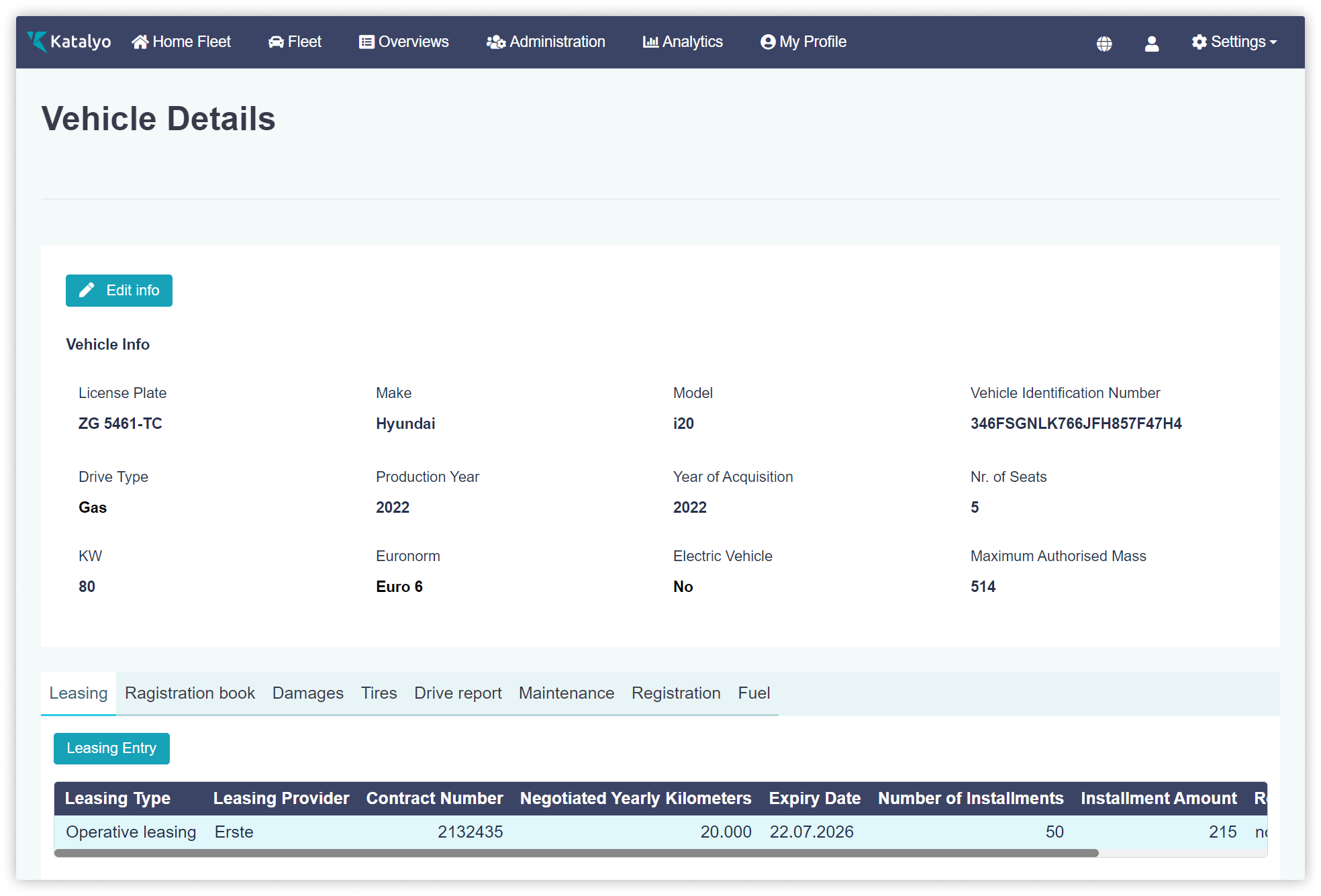Click the Fleet car icon
Viewport: 1321px width, 896px height.
click(276, 42)
